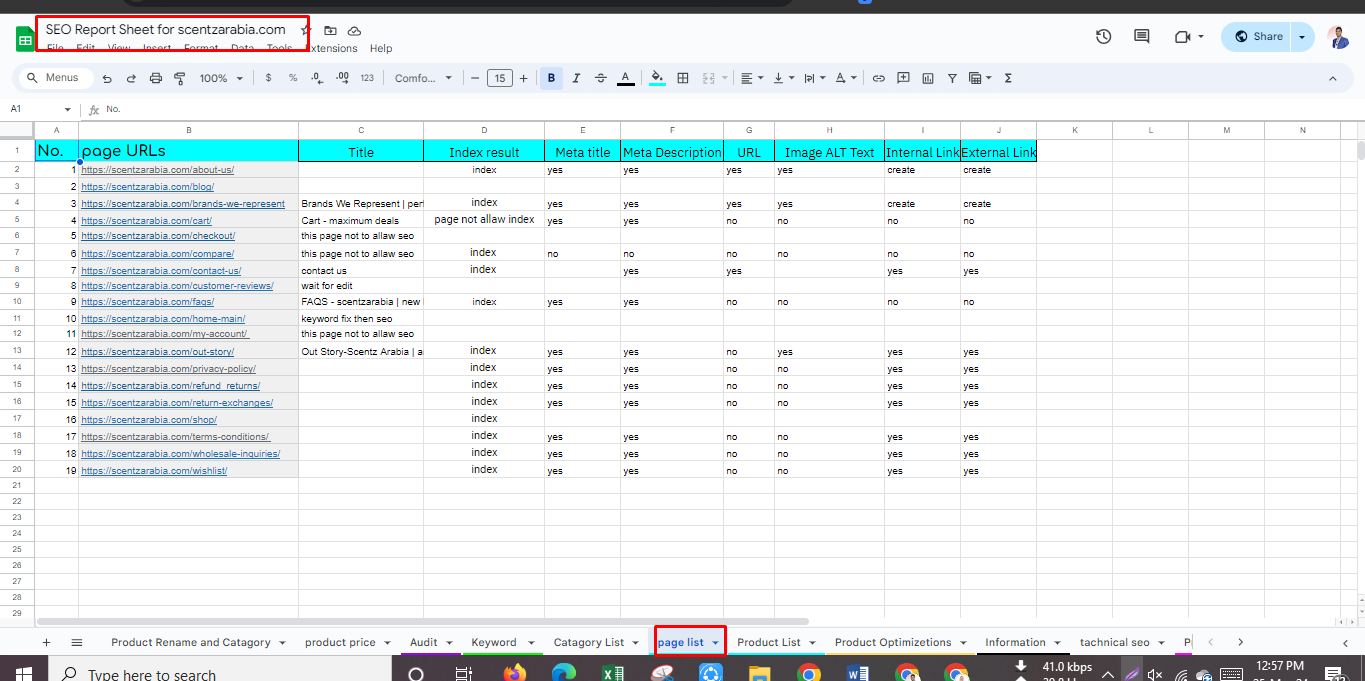Star the spreadsheet document

click(x=306, y=31)
